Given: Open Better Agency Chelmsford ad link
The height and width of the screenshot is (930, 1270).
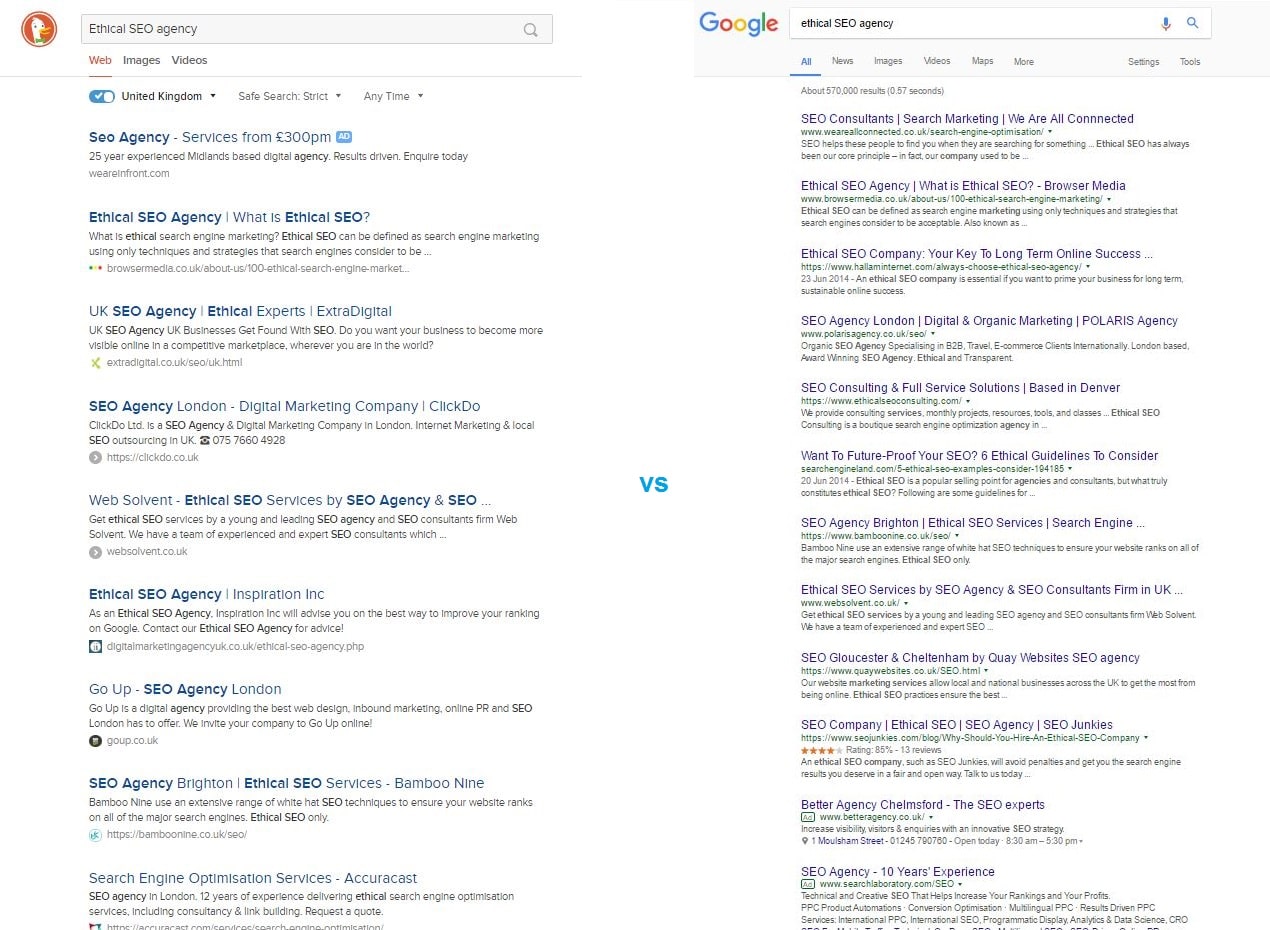Looking at the screenshot, I should point(923,804).
